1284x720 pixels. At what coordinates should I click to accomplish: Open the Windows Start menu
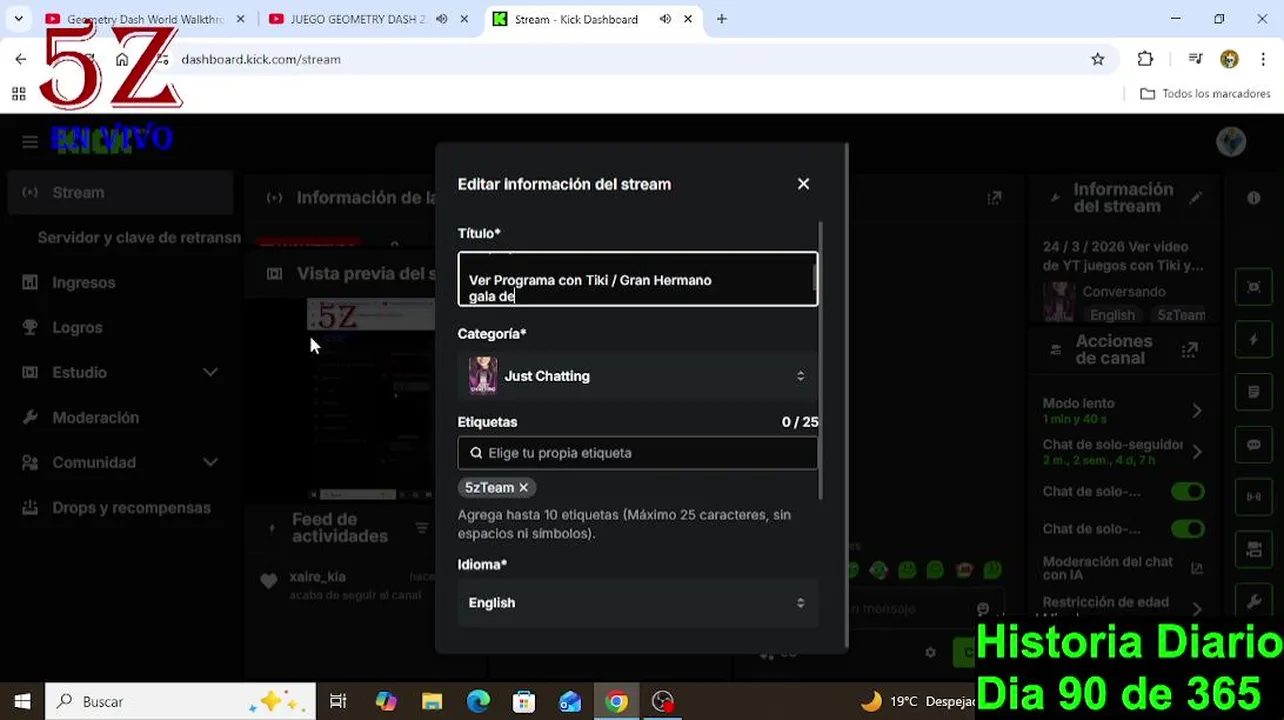pos(22,702)
